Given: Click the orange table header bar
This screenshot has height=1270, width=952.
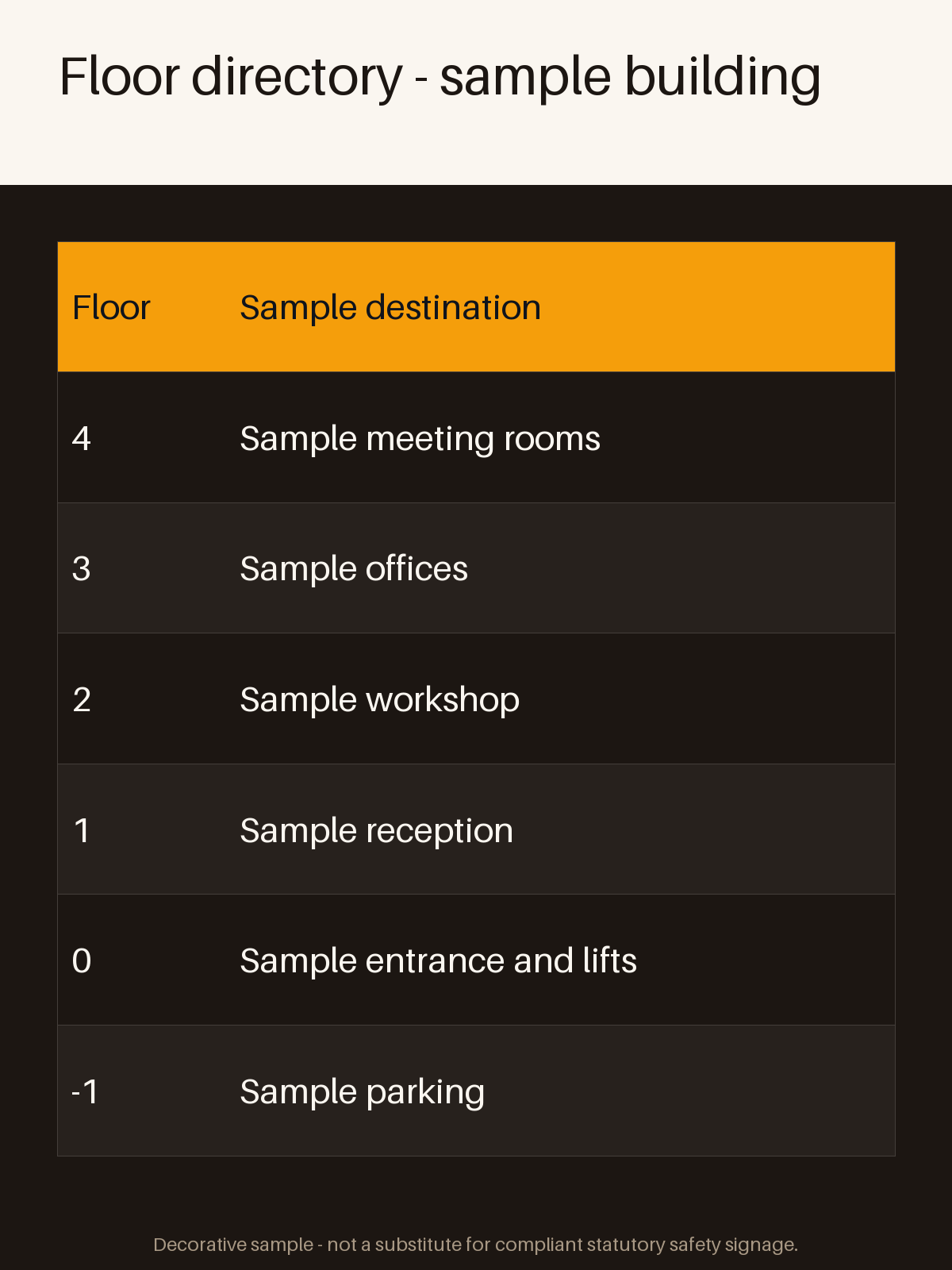Looking at the screenshot, I should (476, 307).
